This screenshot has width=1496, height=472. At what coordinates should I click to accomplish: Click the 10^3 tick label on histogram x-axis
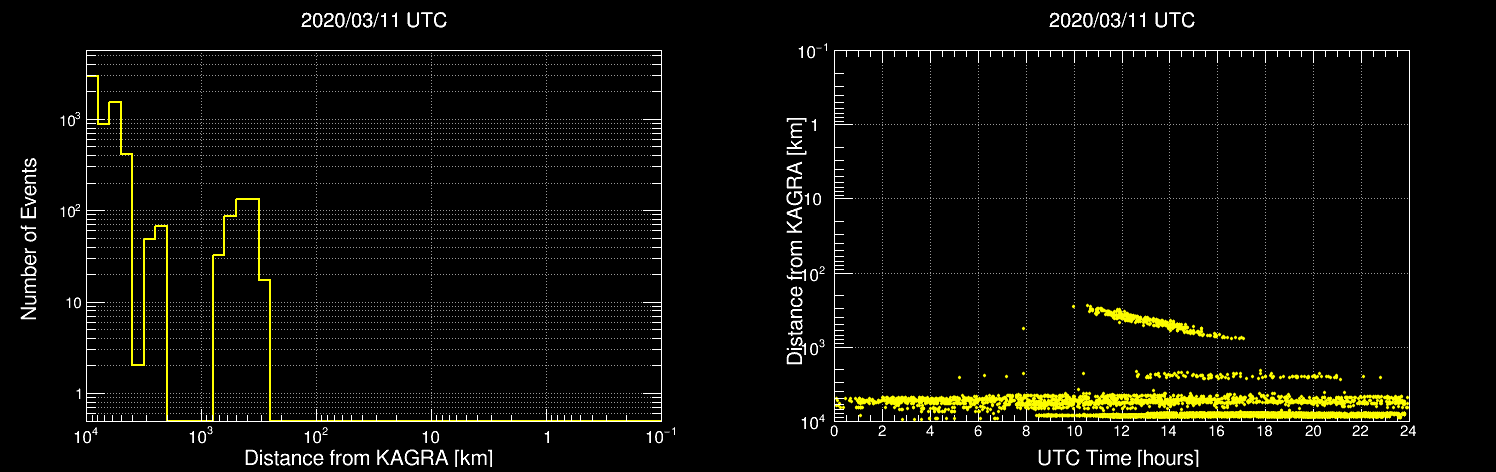pyautogui.click(x=202, y=435)
